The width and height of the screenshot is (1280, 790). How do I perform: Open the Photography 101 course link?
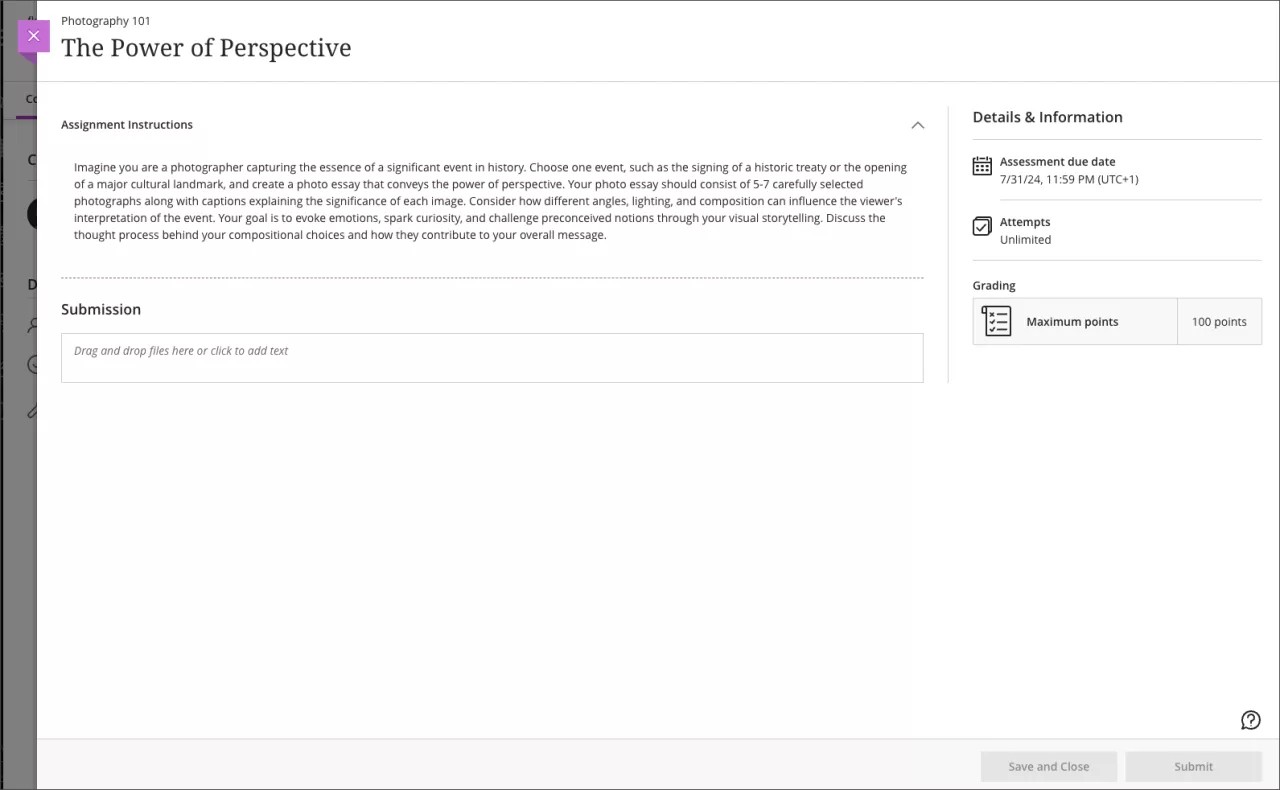106,20
